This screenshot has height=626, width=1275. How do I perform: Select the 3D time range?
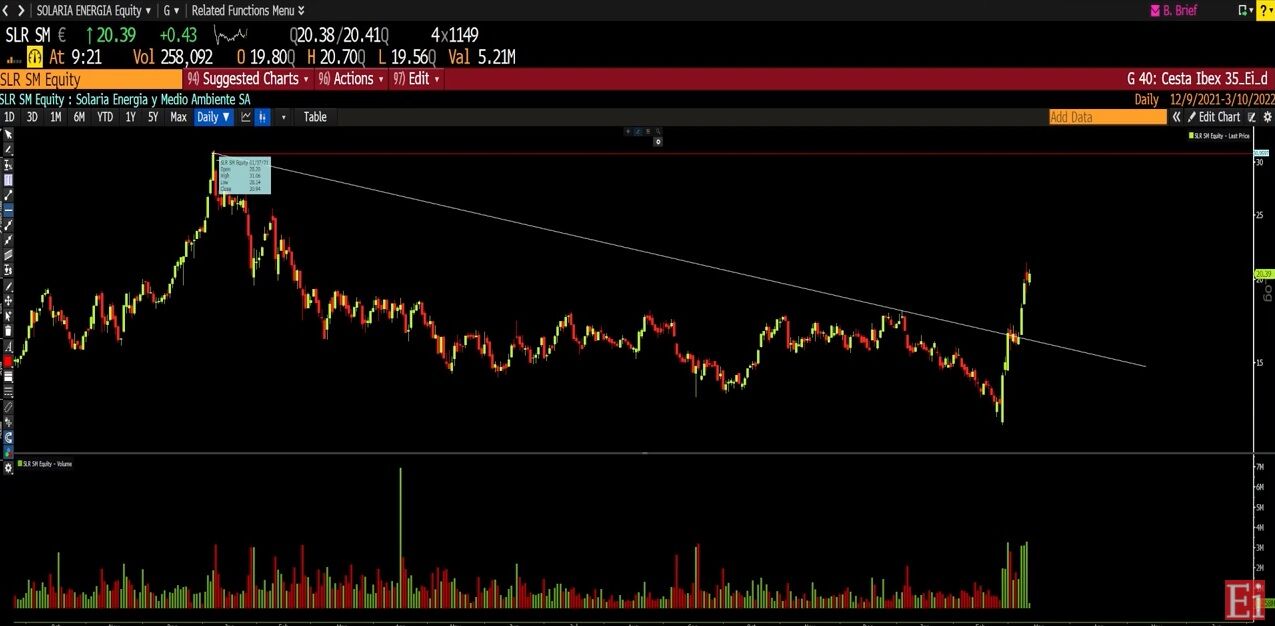point(32,117)
